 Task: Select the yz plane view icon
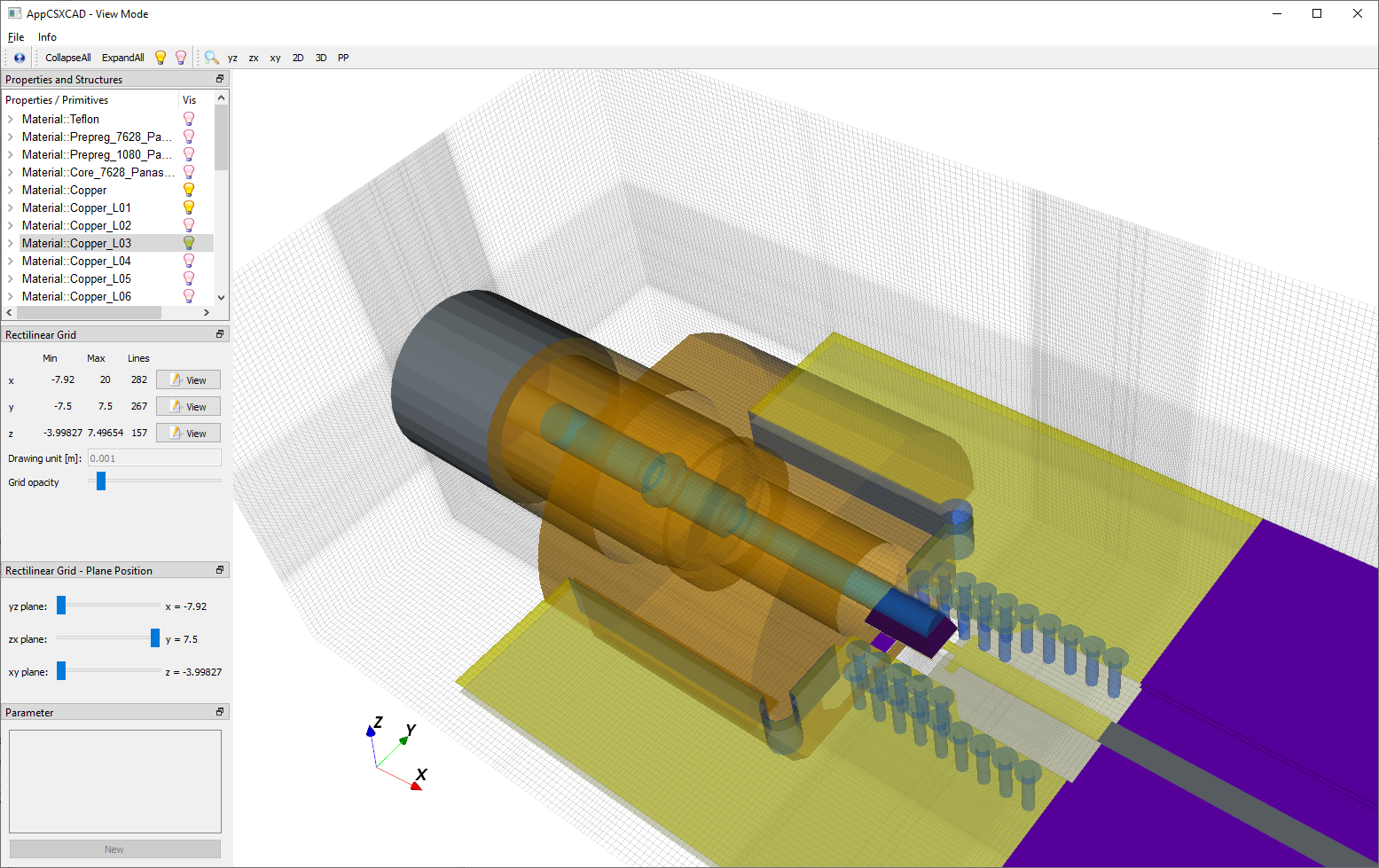[231, 58]
